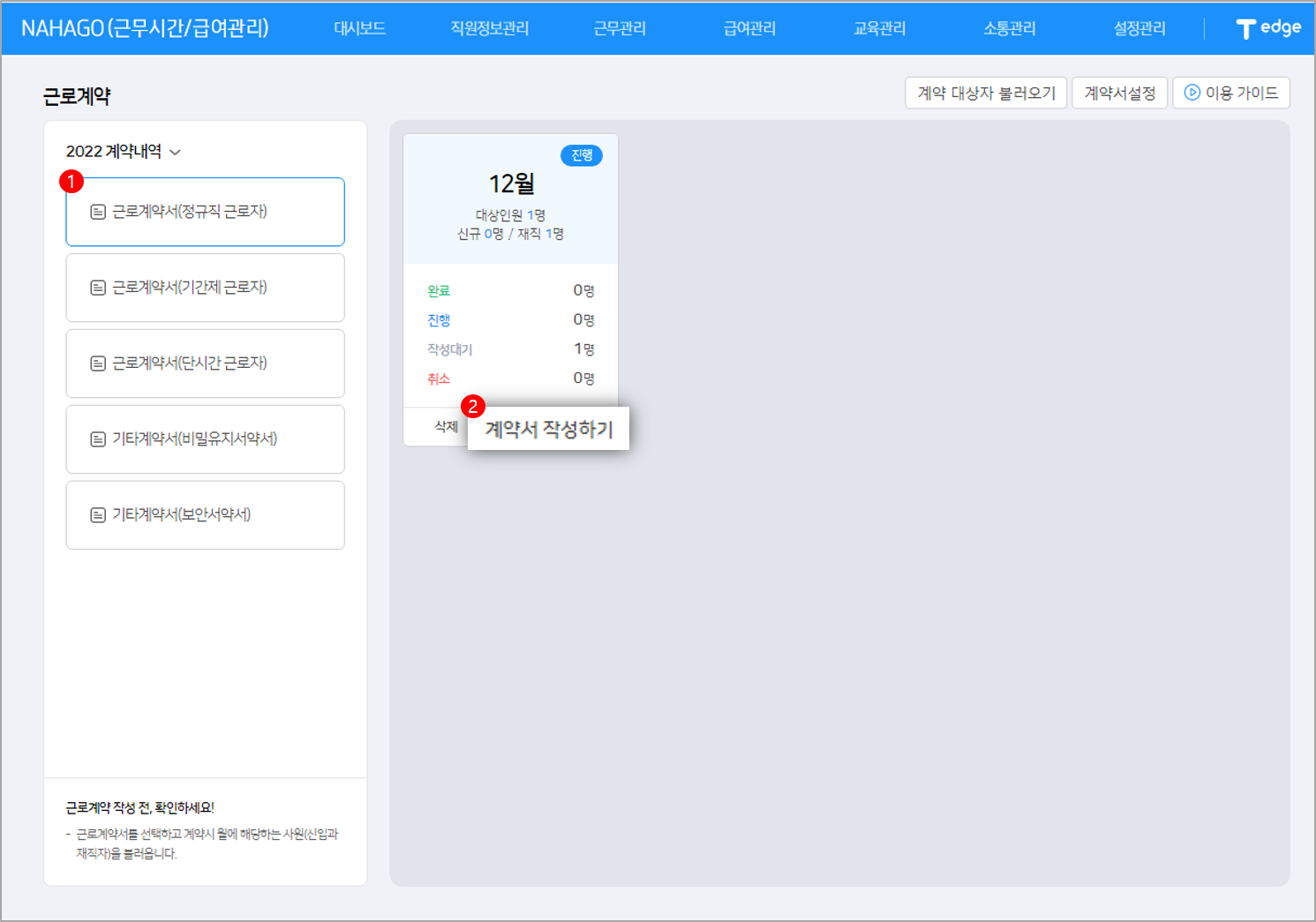The width and height of the screenshot is (1316, 922).
Task: Click document icon of 근로계약서(정규직 근로자)
Action: pos(98,212)
